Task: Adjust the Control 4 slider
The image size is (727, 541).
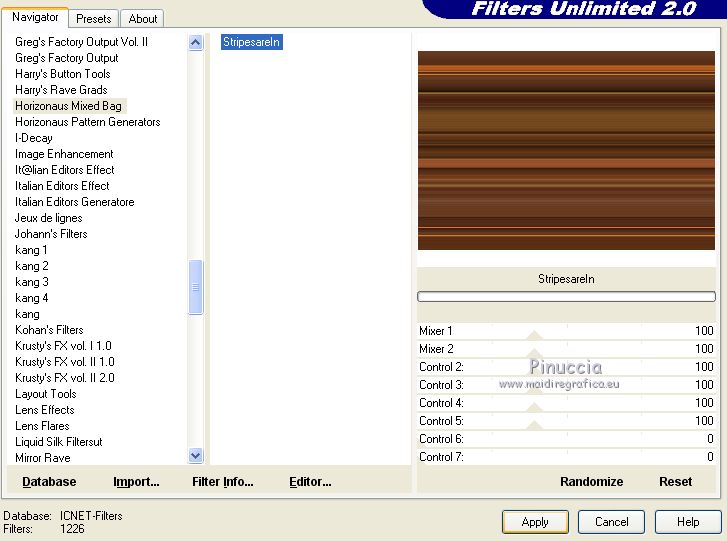Action: [566, 403]
